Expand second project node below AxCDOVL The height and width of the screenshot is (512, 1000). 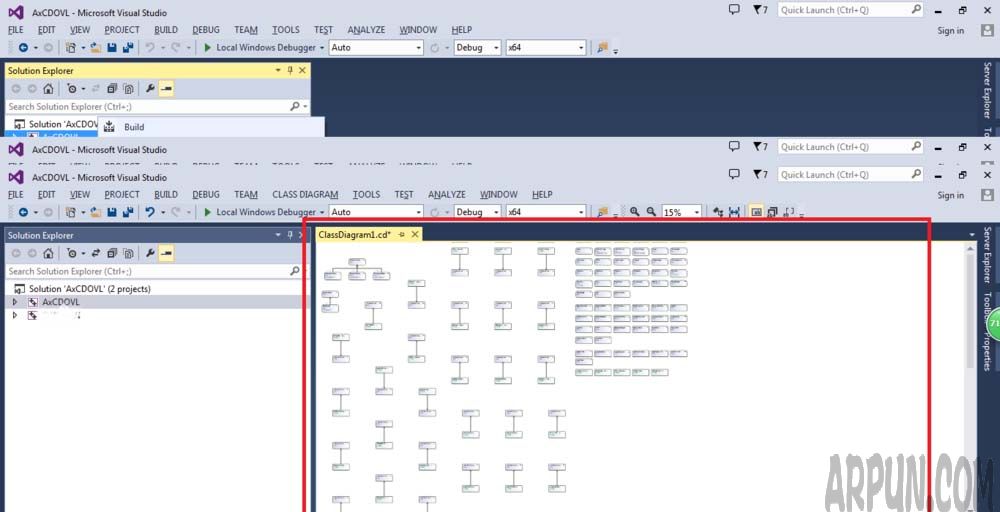(15, 315)
